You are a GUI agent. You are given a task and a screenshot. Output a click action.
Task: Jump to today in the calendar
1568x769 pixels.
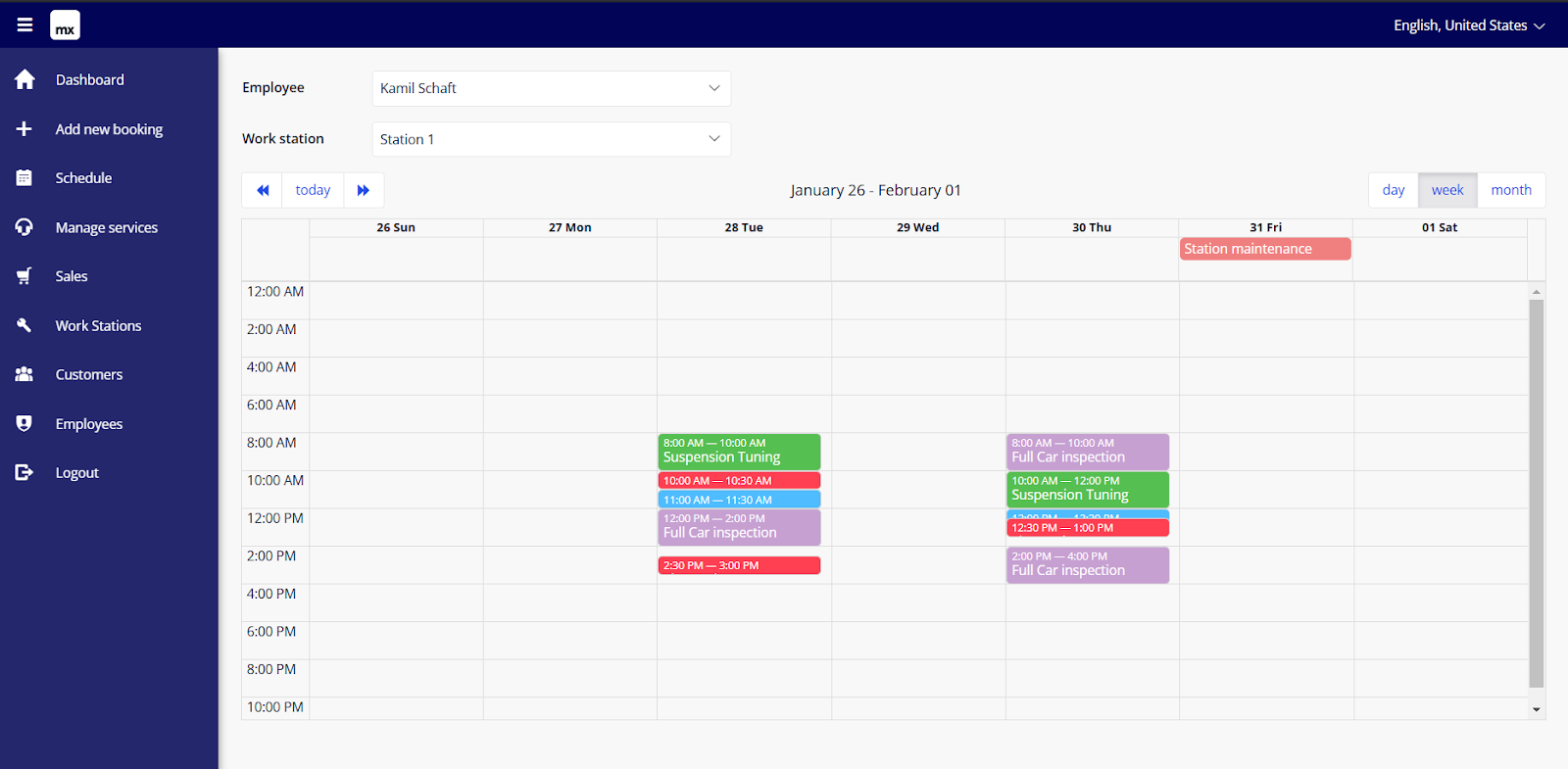pyautogui.click(x=313, y=190)
